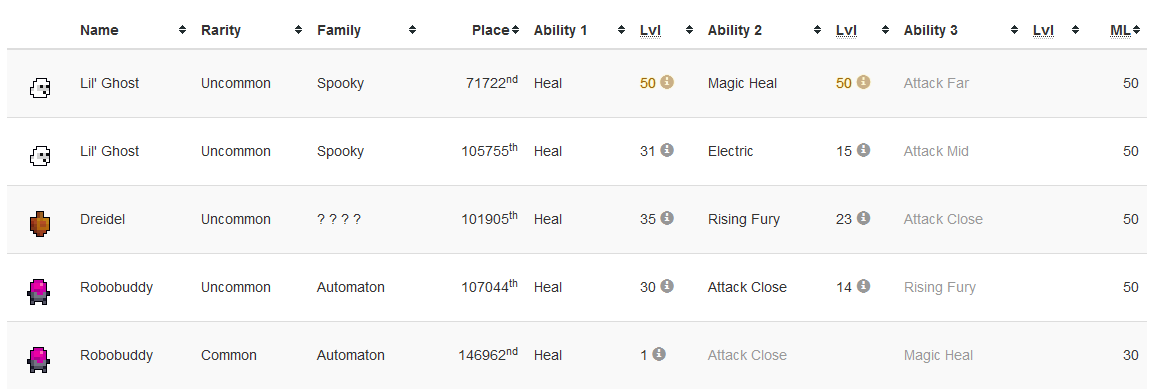The image size is (1163, 389).
Task: Click the info icon beside Rising Fury level 23
Action: (x=863, y=218)
